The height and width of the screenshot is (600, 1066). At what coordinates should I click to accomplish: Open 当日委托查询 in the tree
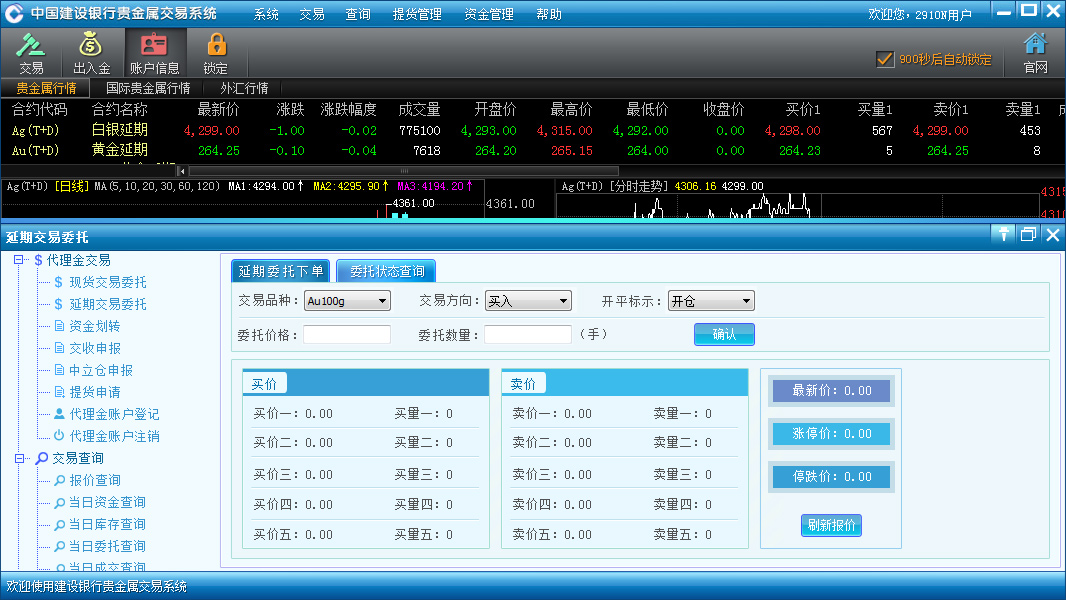pos(107,546)
